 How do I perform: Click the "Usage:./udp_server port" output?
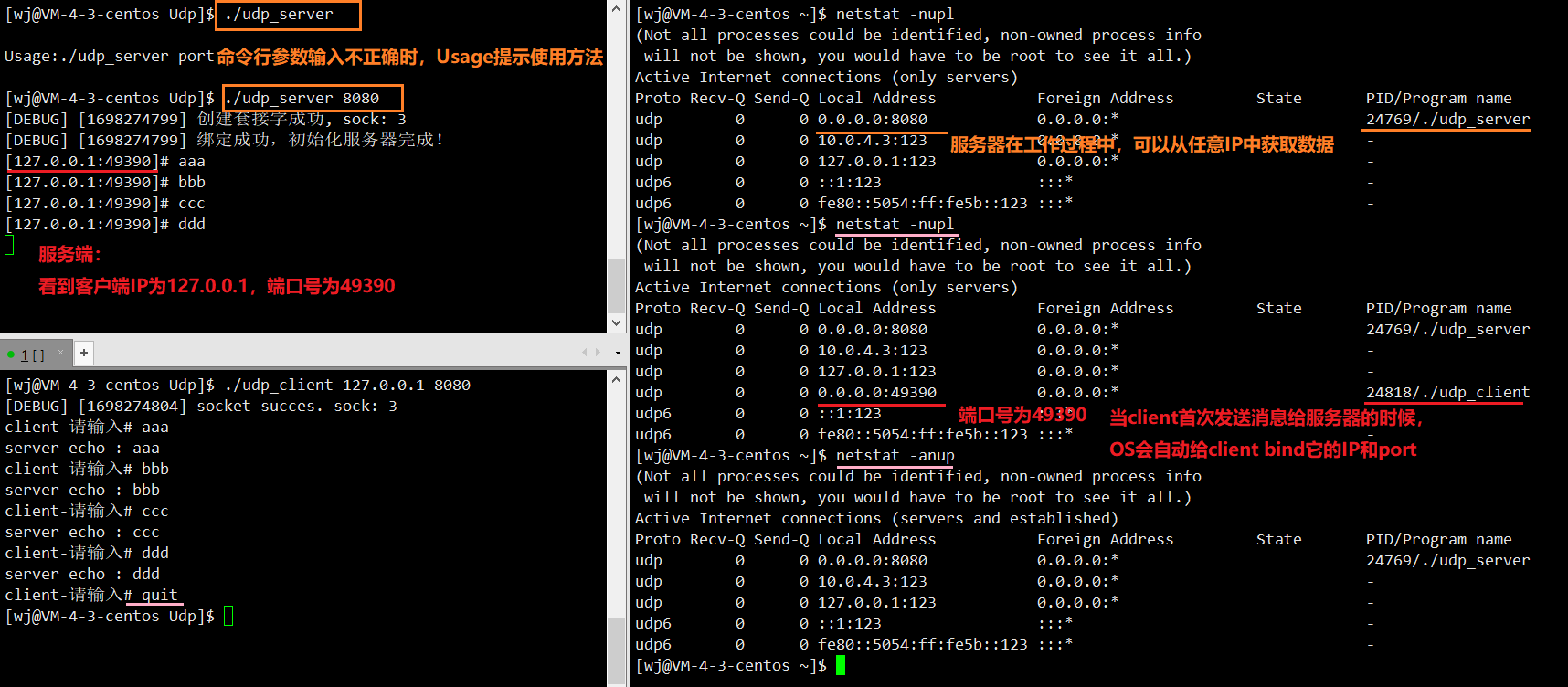pyautogui.click(x=109, y=57)
